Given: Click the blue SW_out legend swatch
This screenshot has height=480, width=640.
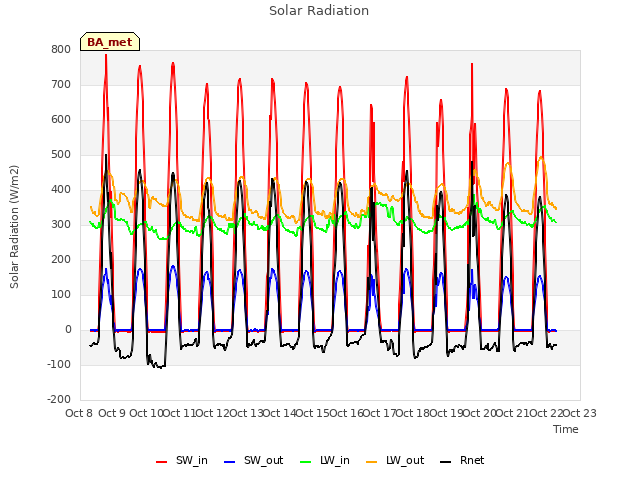Looking at the screenshot, I should coord(230,462).
